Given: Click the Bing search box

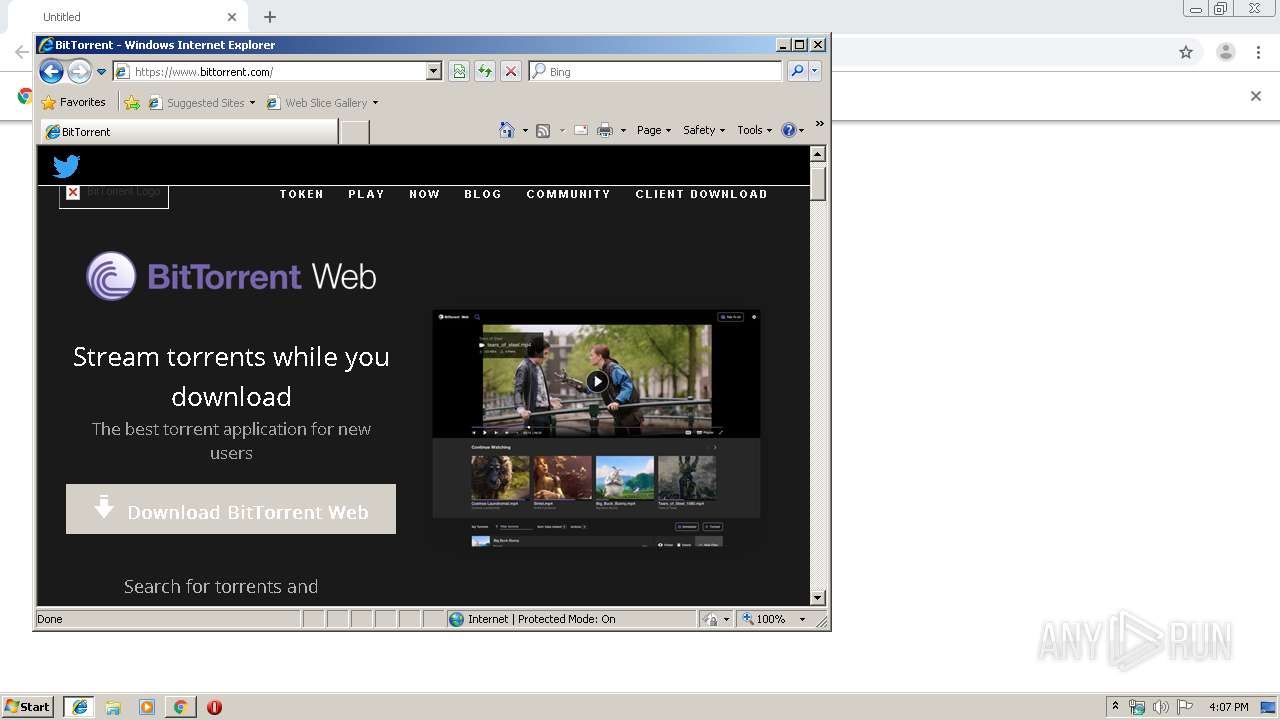Looking at the screenshot, I should click(x=655, y=72).
